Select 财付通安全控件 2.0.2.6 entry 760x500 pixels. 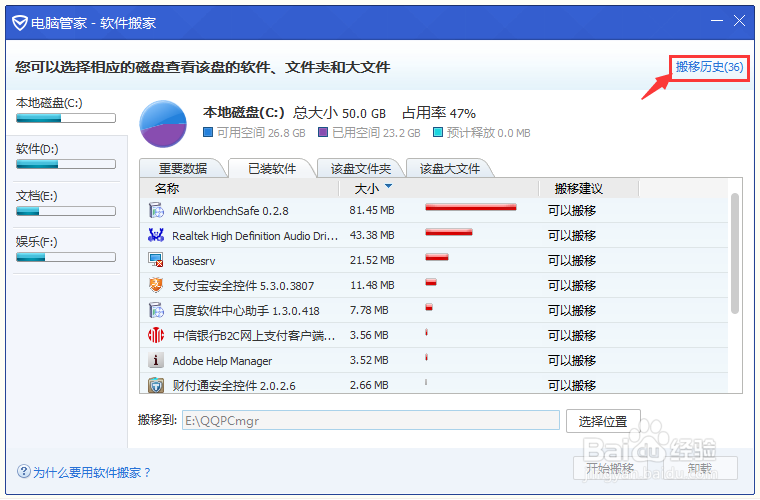click(x=234, y=386)
